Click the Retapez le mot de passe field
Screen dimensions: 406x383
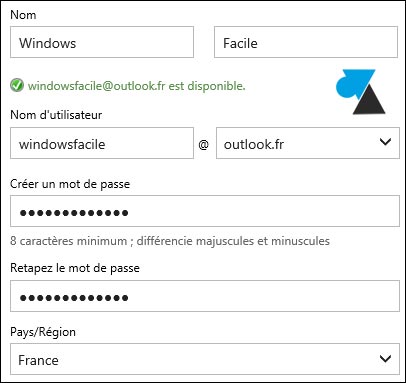click(205, 296)
